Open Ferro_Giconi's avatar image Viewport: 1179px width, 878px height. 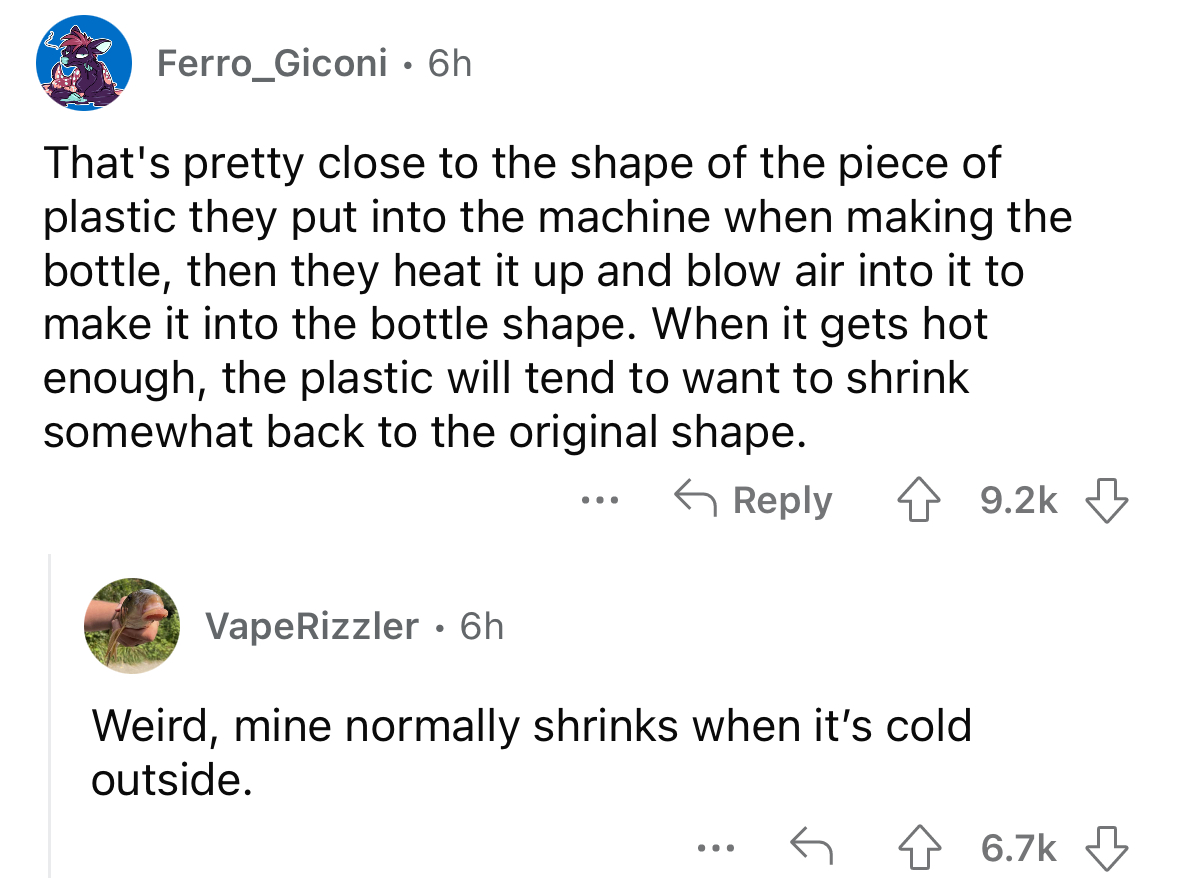(x=84, y=62)
